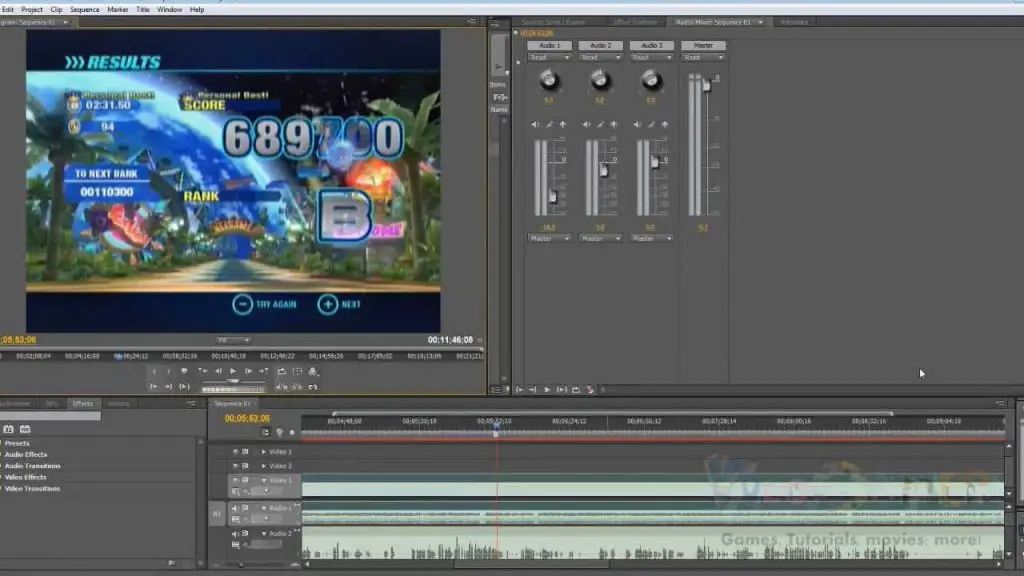Click Play in the Program Monitor
1024x576 pixels.
tap(233, 371)
